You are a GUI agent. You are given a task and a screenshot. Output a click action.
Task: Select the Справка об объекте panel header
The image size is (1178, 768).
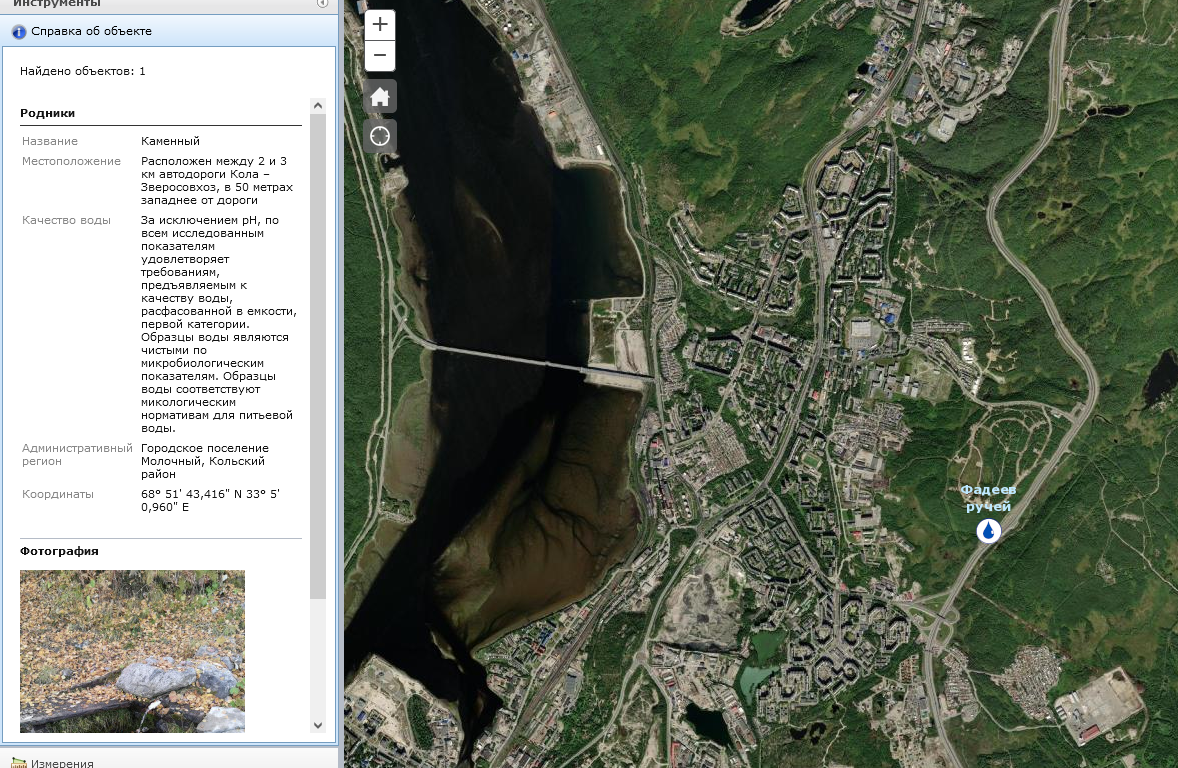point(169,31)
